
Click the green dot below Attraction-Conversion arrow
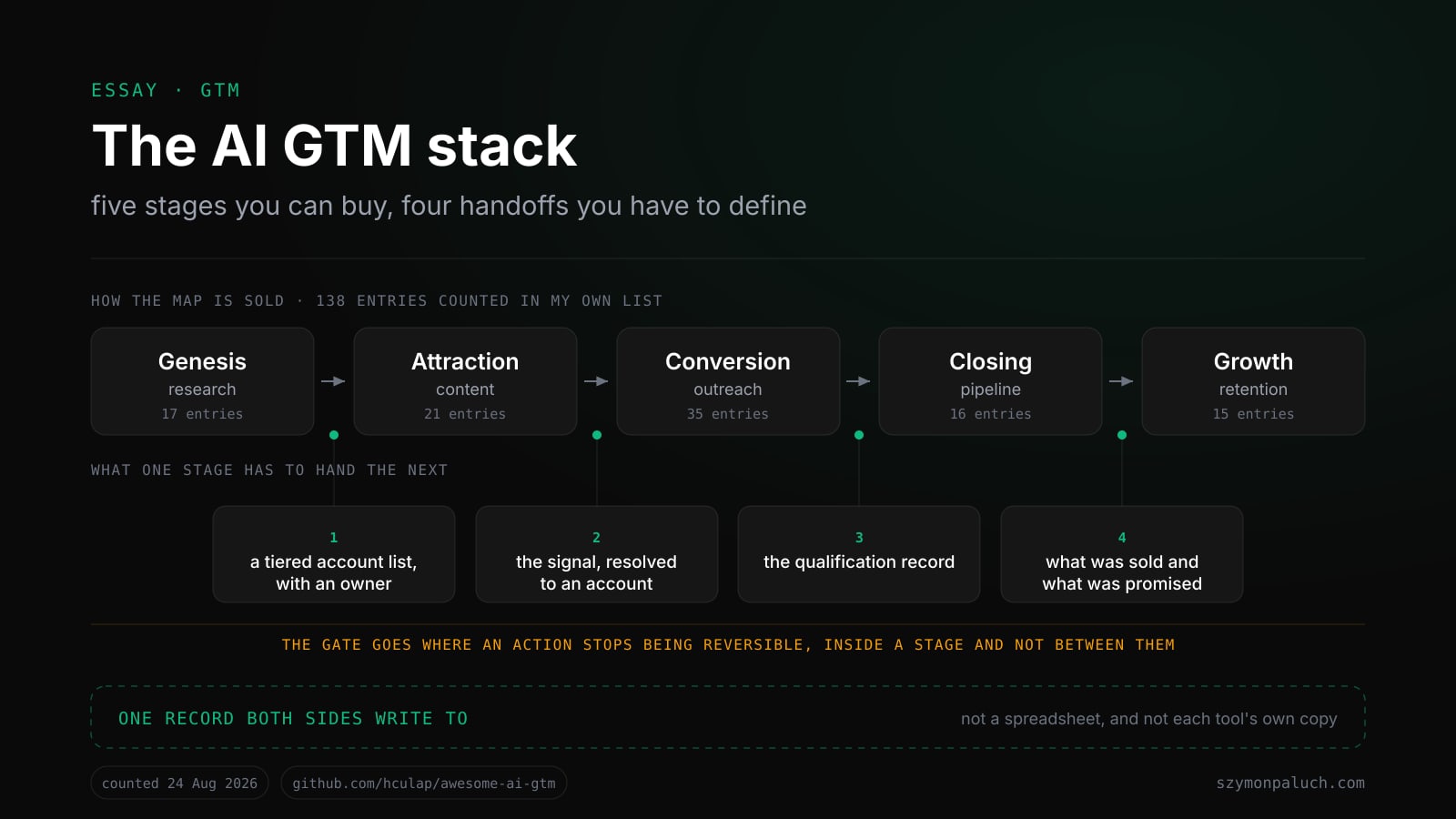(x=597, y=435)
